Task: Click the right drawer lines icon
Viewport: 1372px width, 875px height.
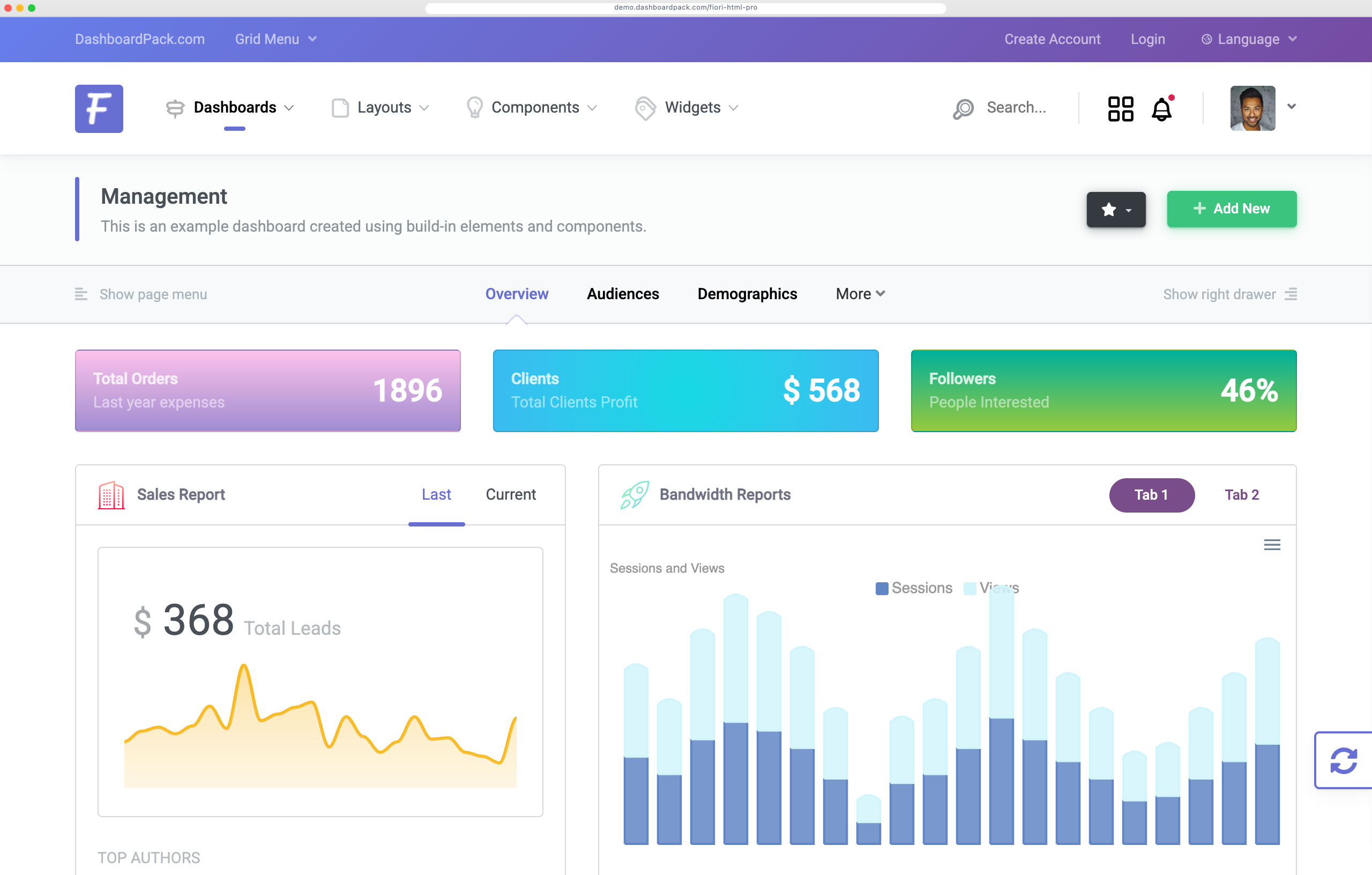Action: 1291,294
